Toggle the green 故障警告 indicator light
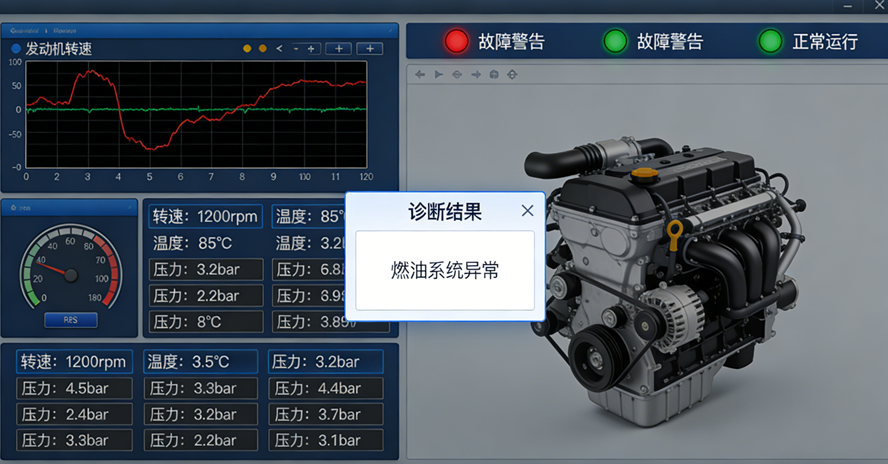Screen dimensions: 888x464 pyautogui.click(x=615, y=41)
